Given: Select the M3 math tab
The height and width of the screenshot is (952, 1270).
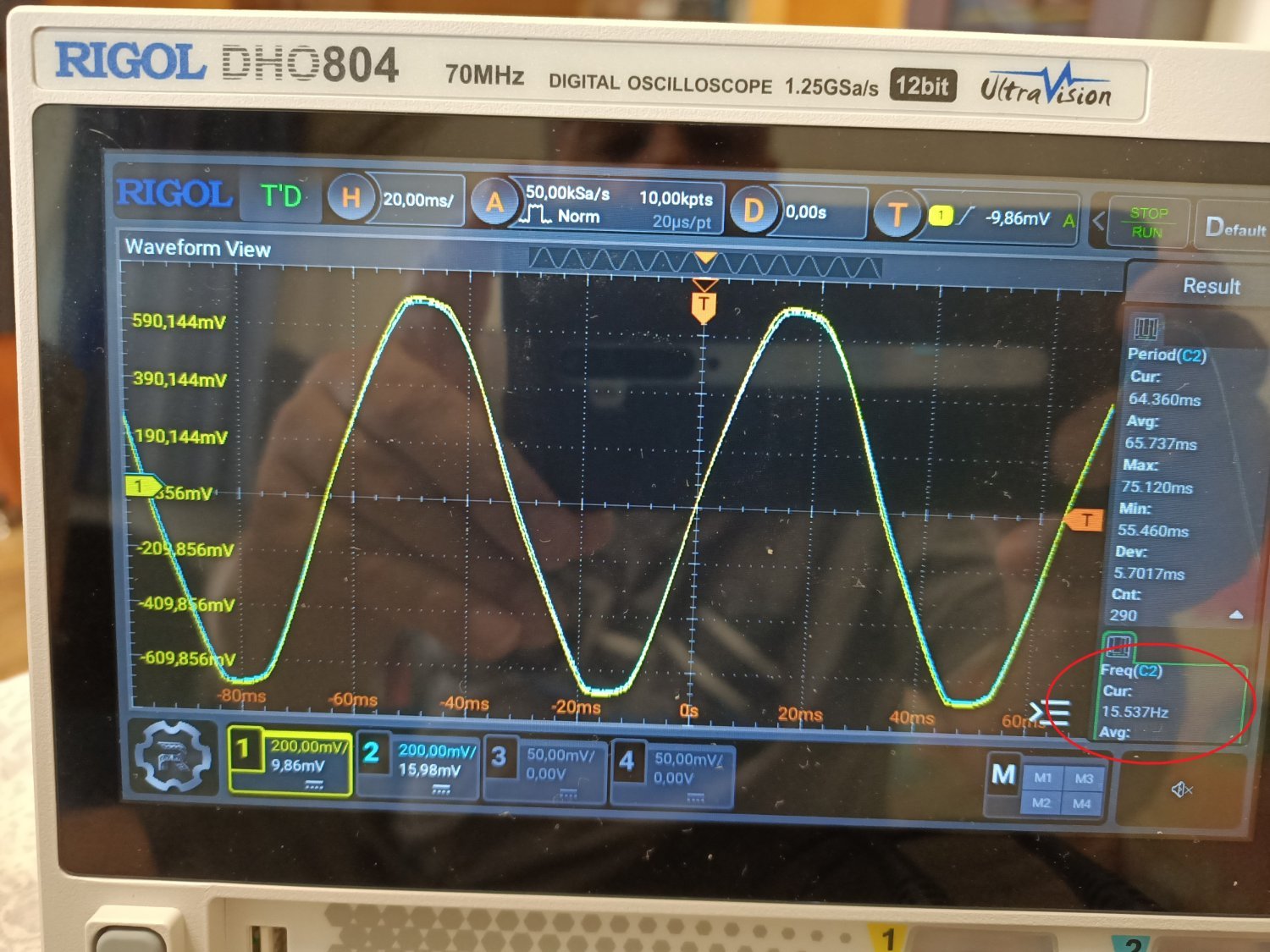Looking at the screenshot, I should click(x=1083, y=778).
